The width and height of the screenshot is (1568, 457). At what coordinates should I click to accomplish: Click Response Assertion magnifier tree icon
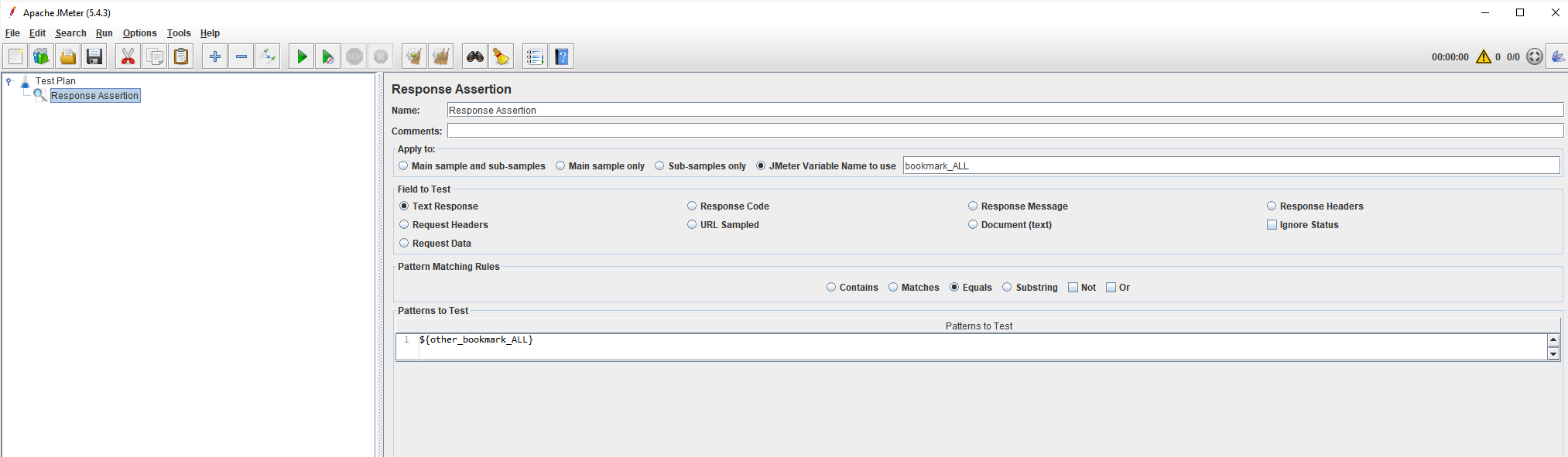point(39,95)
